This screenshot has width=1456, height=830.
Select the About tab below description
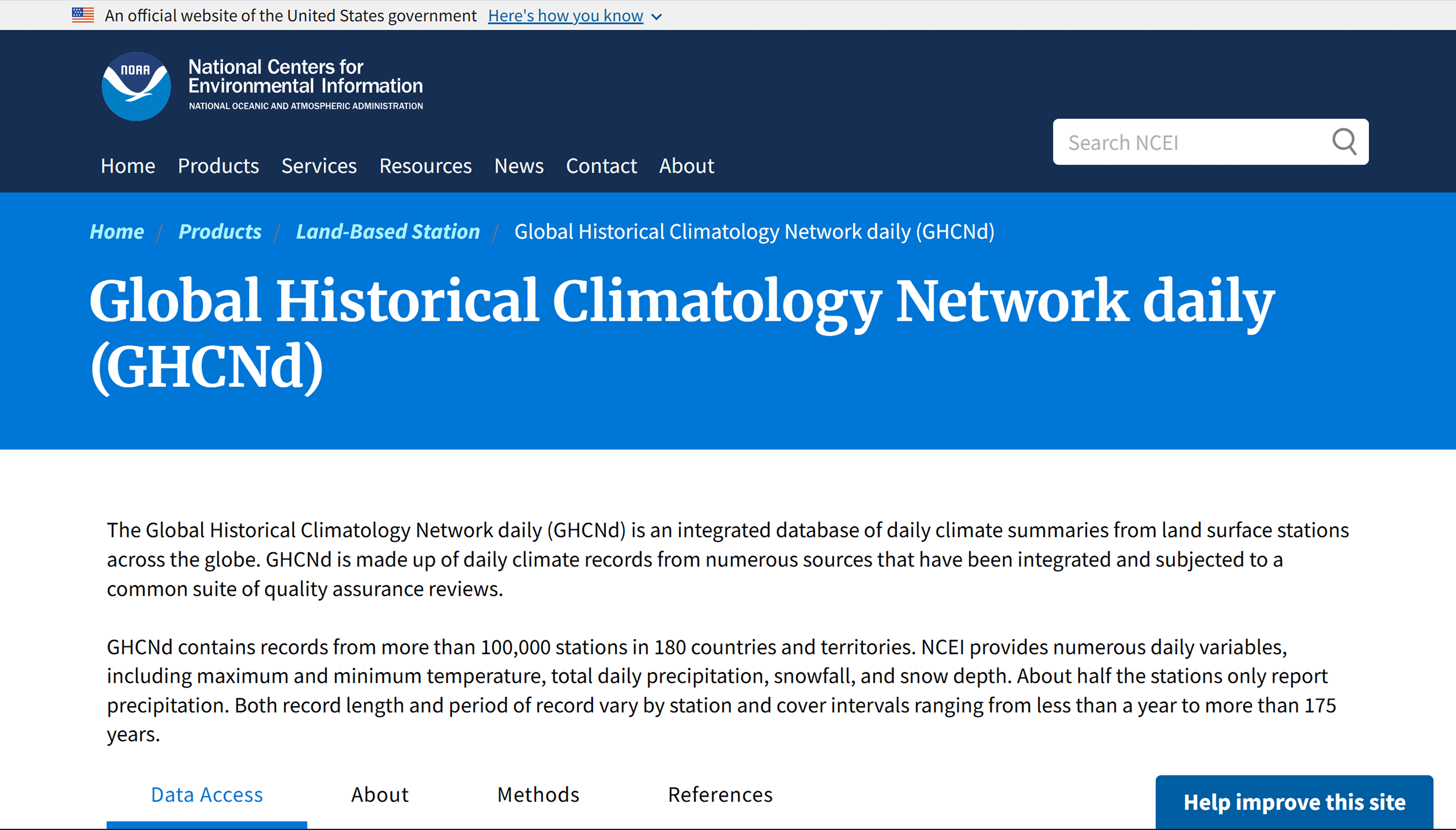click(x=380, y=794)
